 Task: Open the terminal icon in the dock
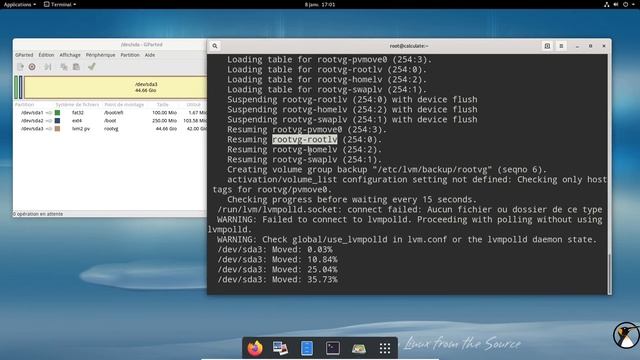click(333, 348)
